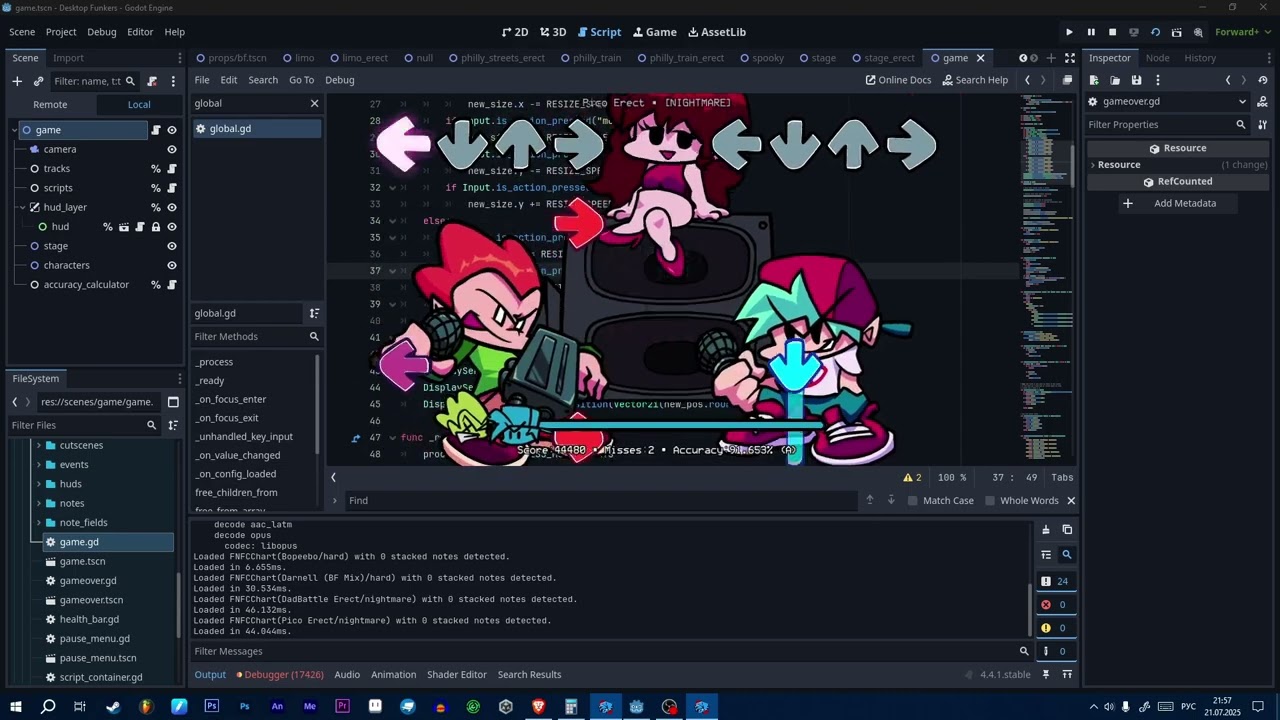Switch to the AssetLib workspace
This screenshot has width=1280, height=720.
click(717, 32)
